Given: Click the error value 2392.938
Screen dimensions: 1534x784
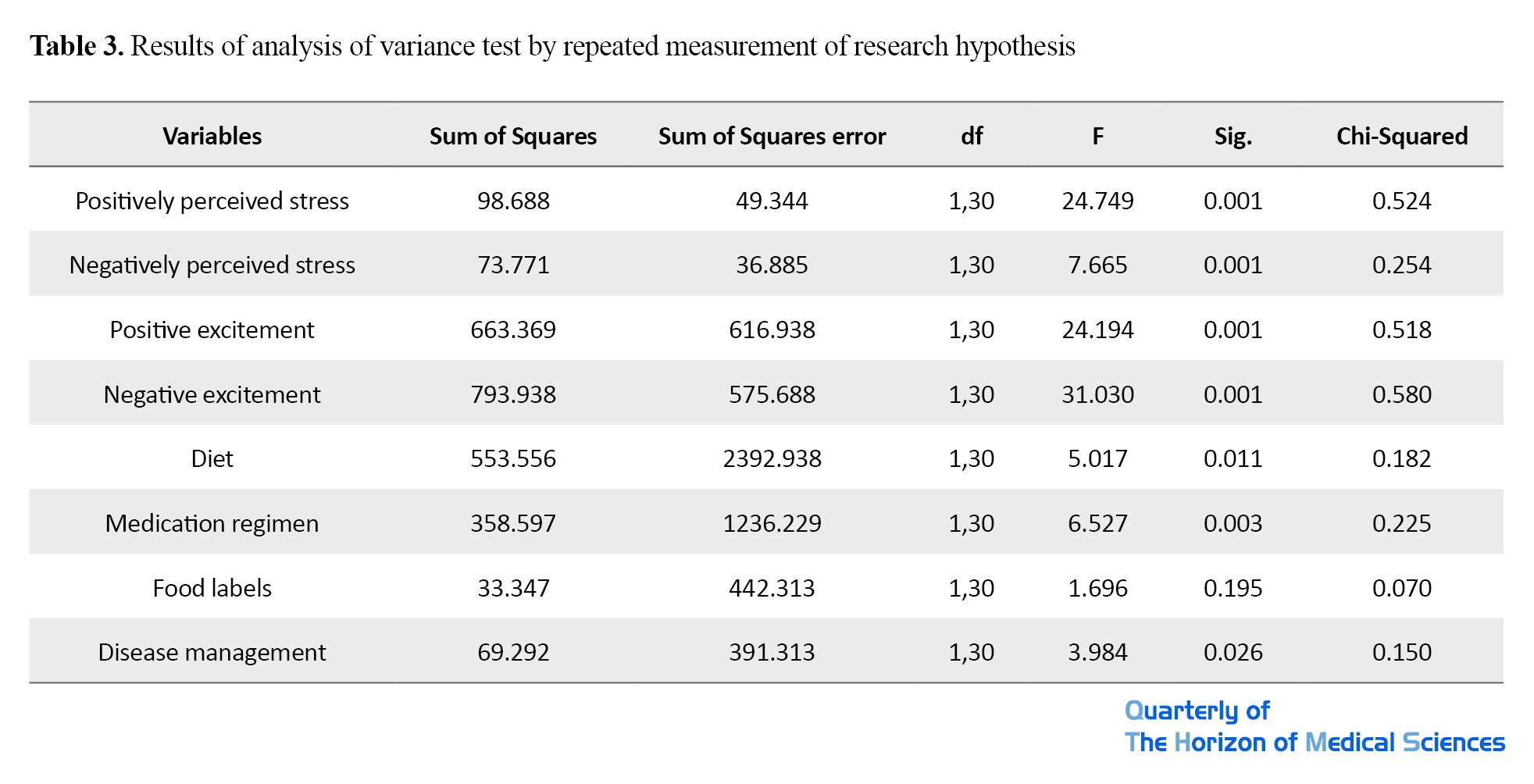Looking at the screenshot, I should pyautogui.click(x=772, y=458).
